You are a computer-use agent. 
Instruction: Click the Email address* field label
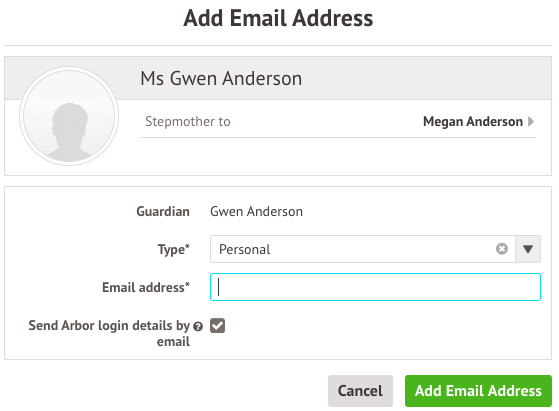tap(146, 287)
